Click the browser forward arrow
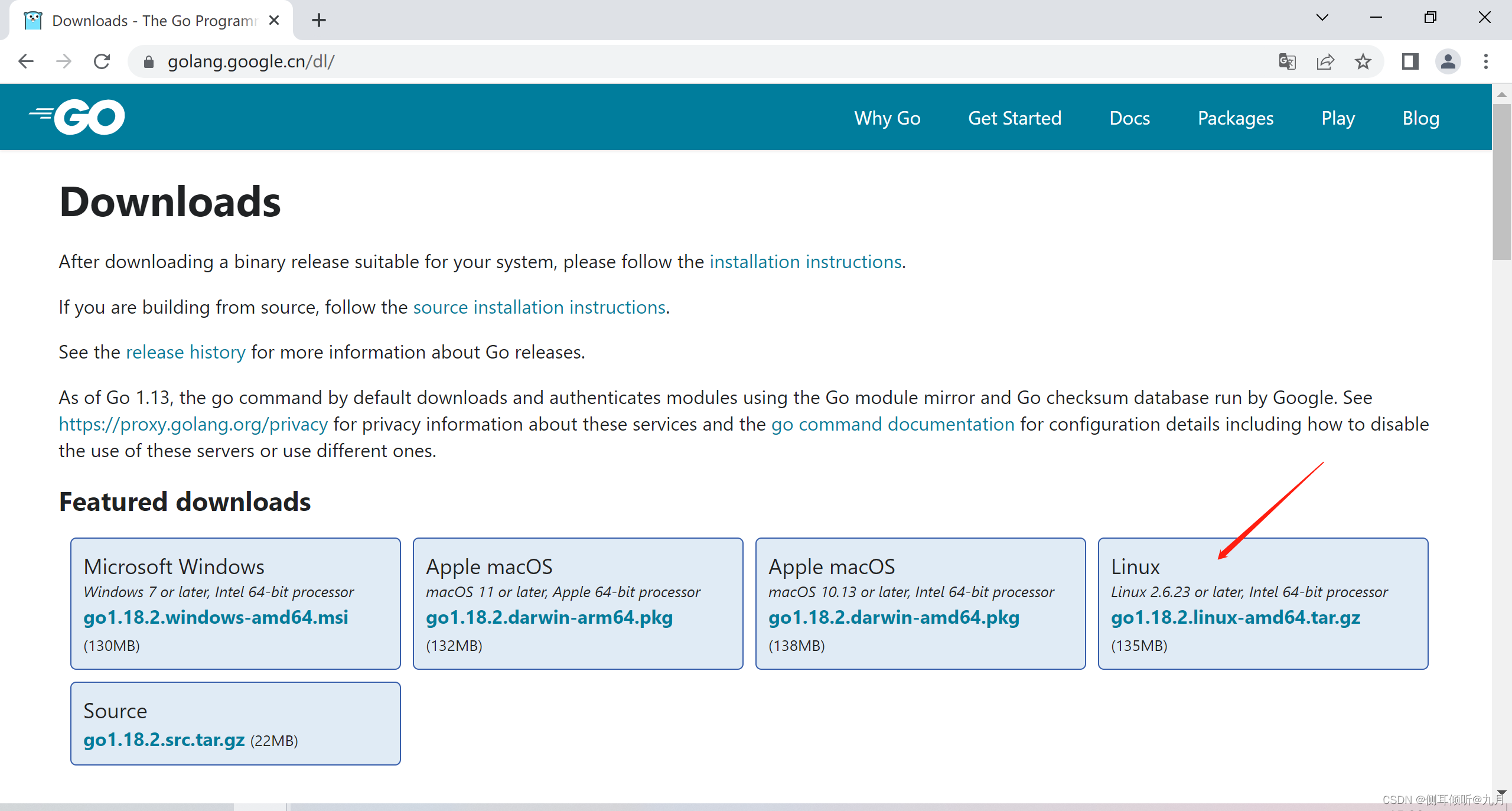The height and width of the screenshot is (811, 1512). [64, 61]
